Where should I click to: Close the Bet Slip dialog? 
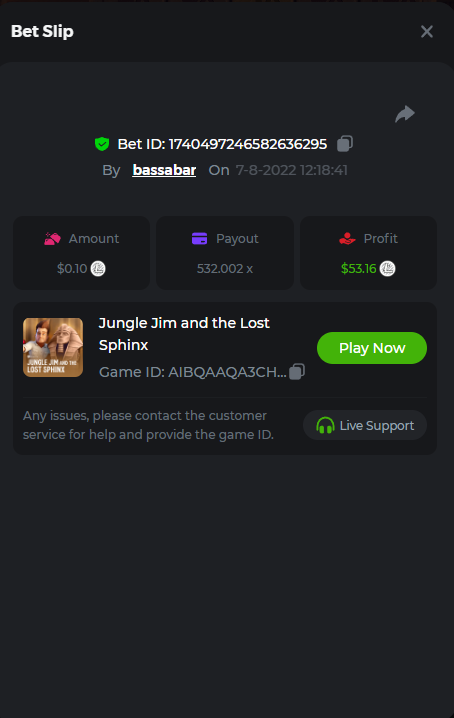click(427, 32)
